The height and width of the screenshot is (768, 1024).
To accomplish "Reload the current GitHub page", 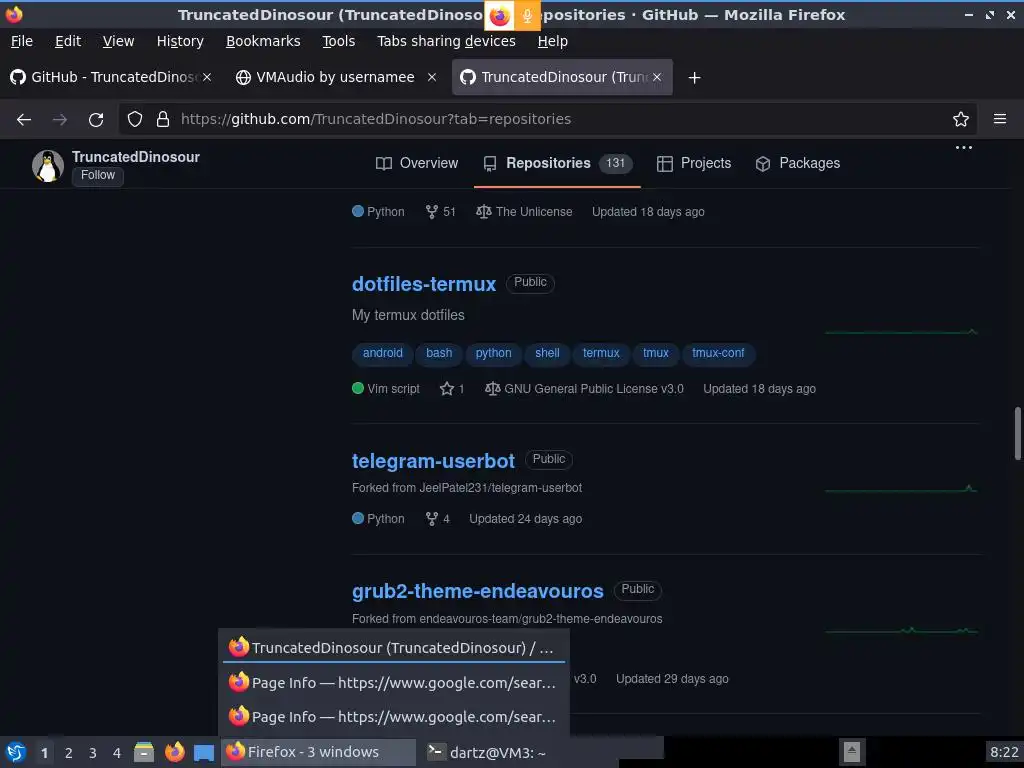I will click(96, 120).
